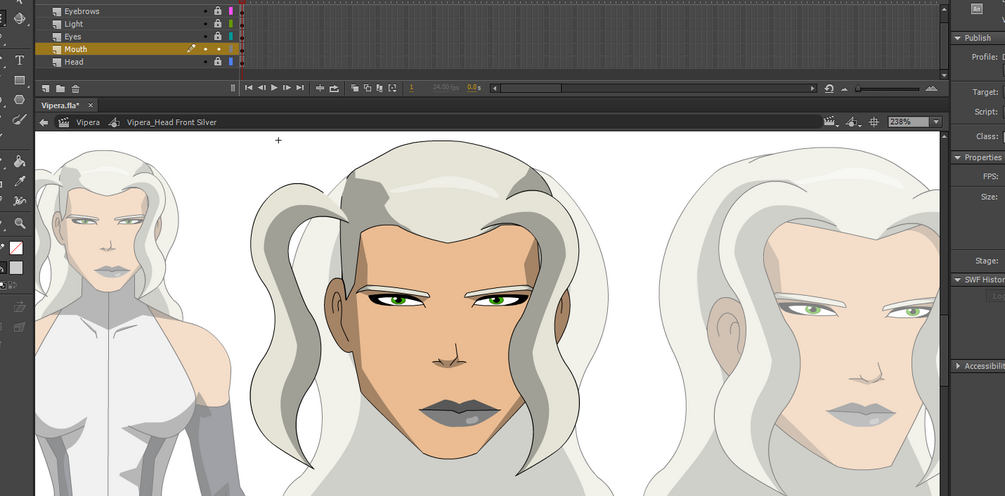The width and height of the screenshot is (1005, 496).
Task: Go to last frame
Action: [299, 88]
